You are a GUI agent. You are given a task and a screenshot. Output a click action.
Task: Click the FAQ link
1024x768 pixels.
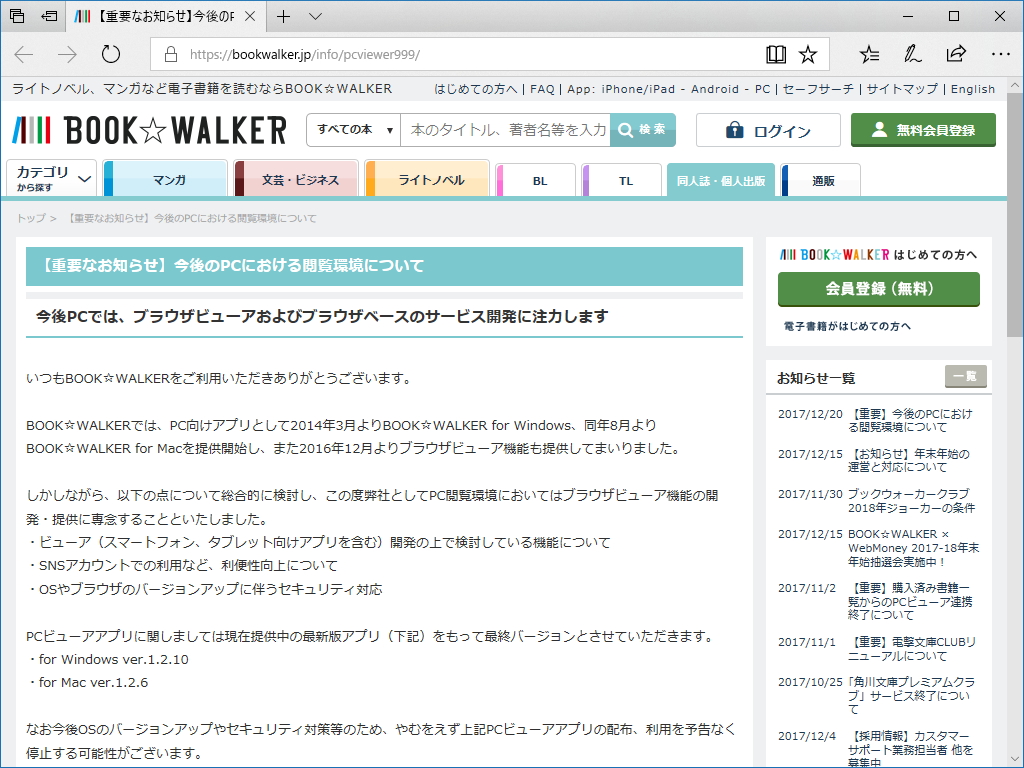[542, 89]
